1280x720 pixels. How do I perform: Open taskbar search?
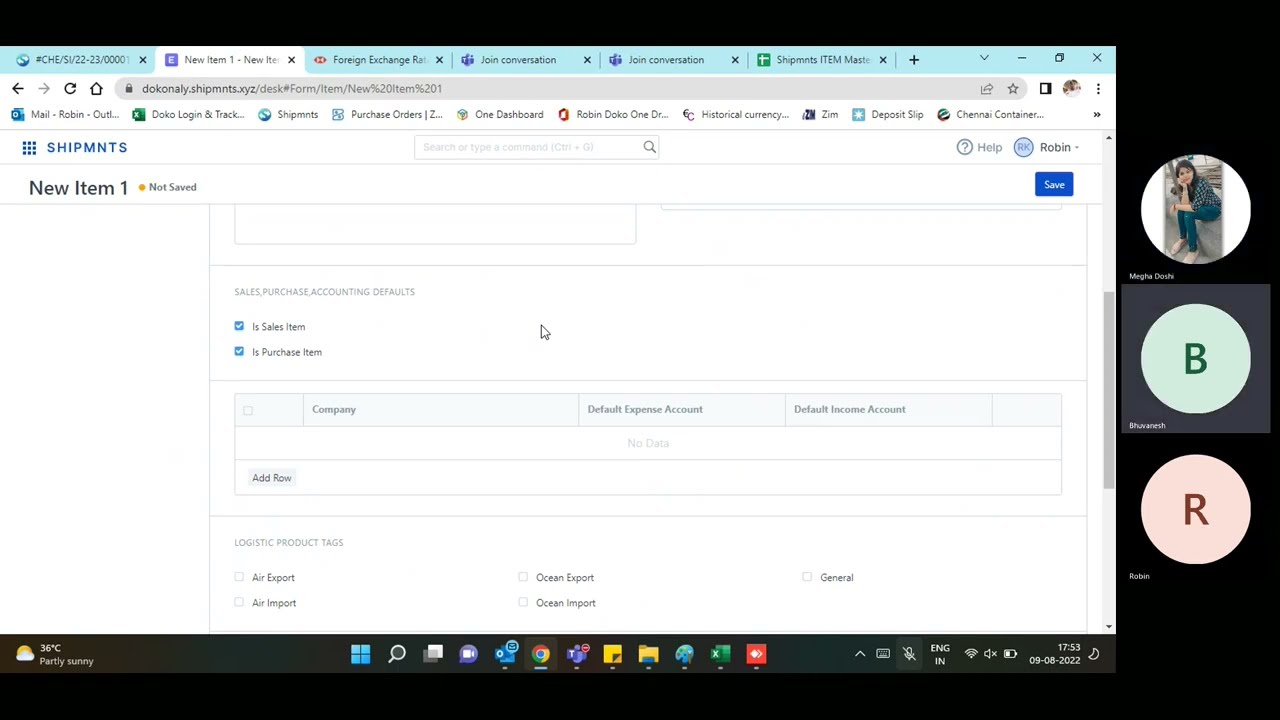(397, 654)
